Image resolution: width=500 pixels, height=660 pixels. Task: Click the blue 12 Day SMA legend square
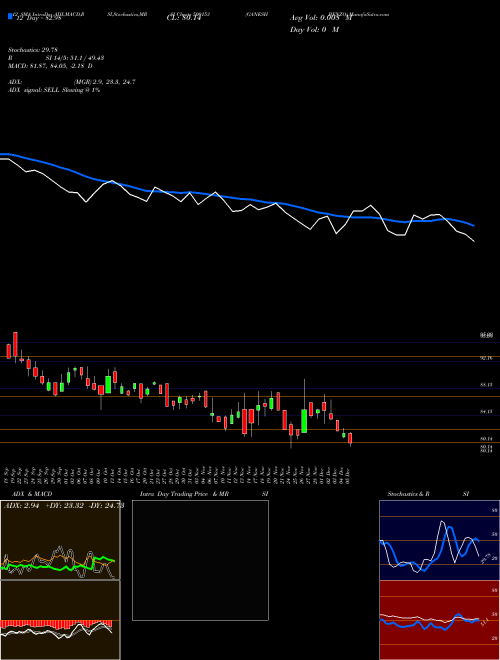(11, 16)
